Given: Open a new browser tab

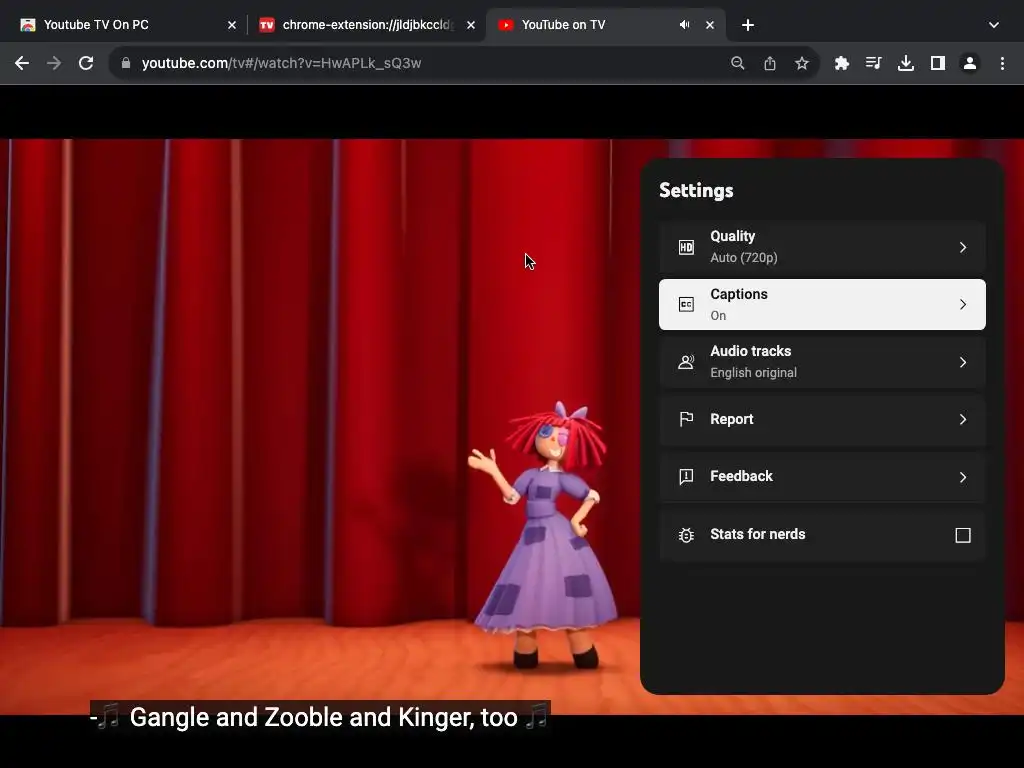Looking at the screenshot, I should click(748, 25).
